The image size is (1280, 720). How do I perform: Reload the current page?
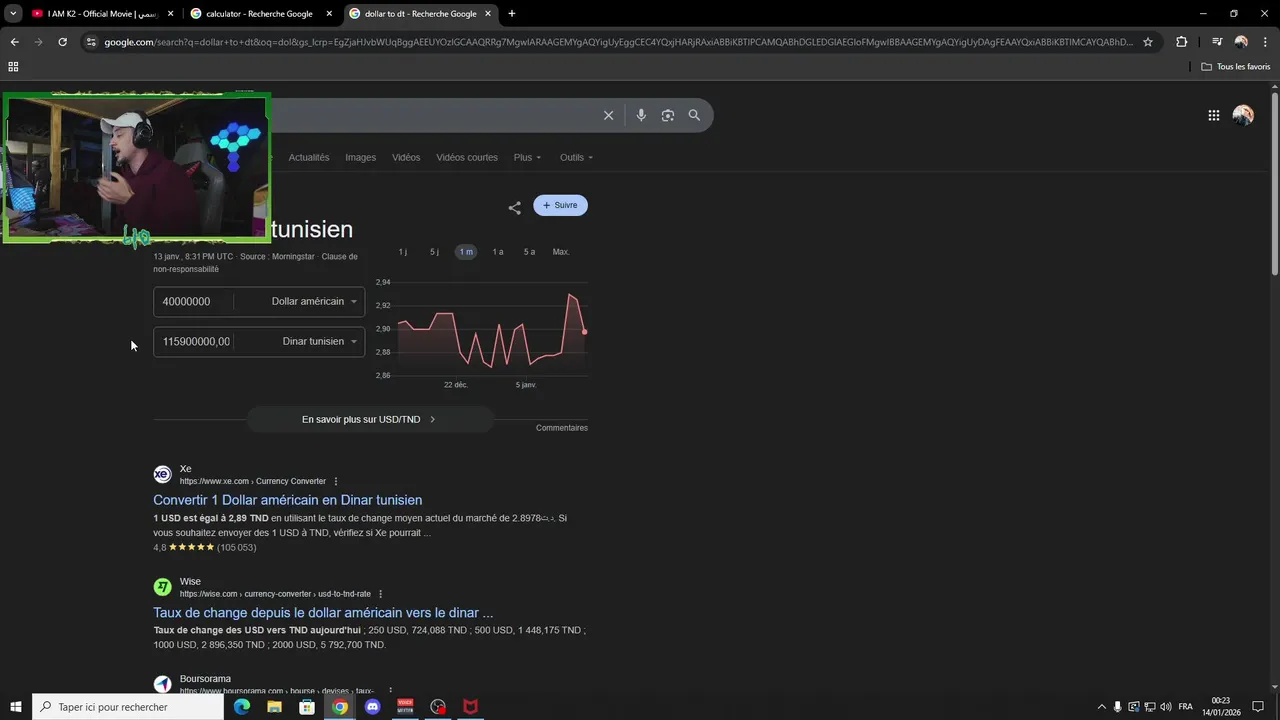coord(62,42)
